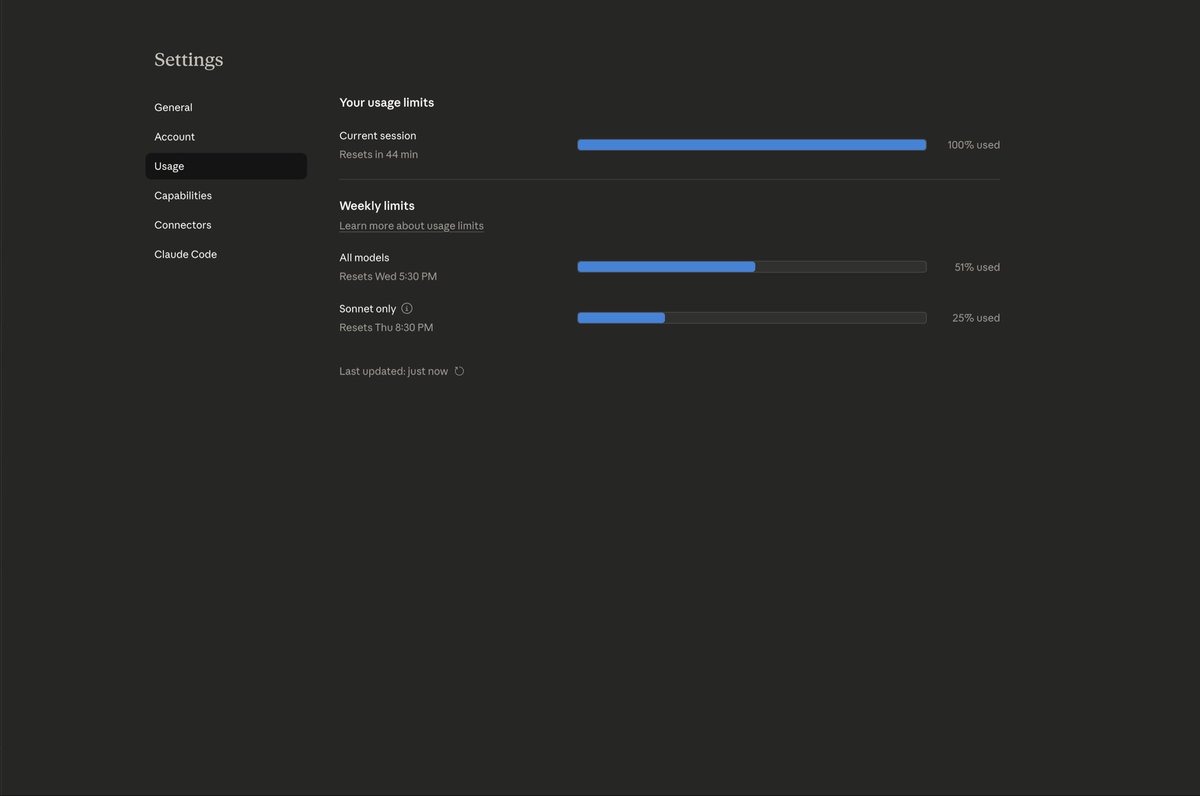This screenshot has height=796, width=1200.
Task: Click the 51% used value
Action: click(977, 267)
